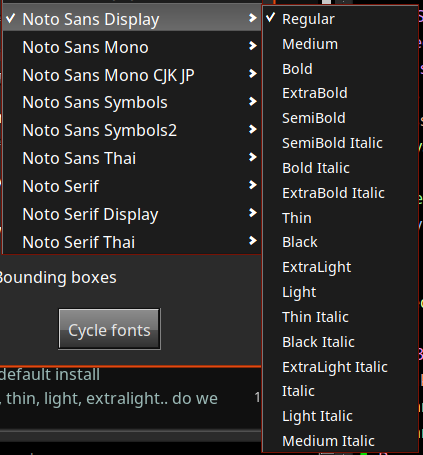This screenshot has width=423, height=455.
Task: Set font style to Black
Action: [x=340, y=242]
